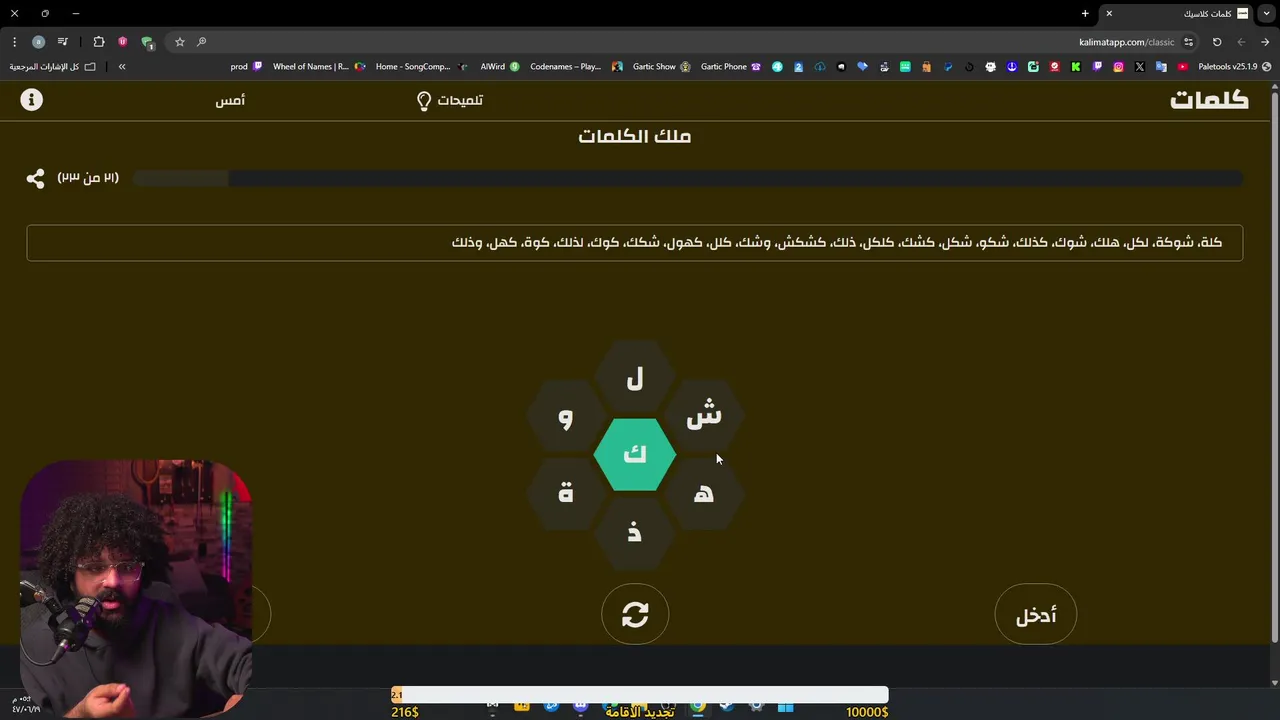The height and width of the screenshot is (720, 1280).
Task: Open the AlWird bookmark
Action: 500,67
